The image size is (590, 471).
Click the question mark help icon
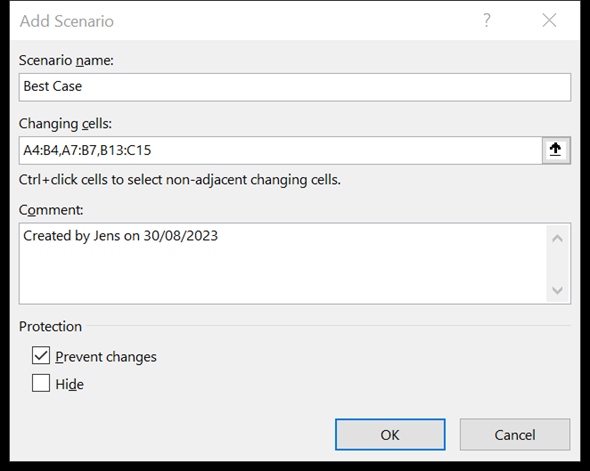pos(487,20)
